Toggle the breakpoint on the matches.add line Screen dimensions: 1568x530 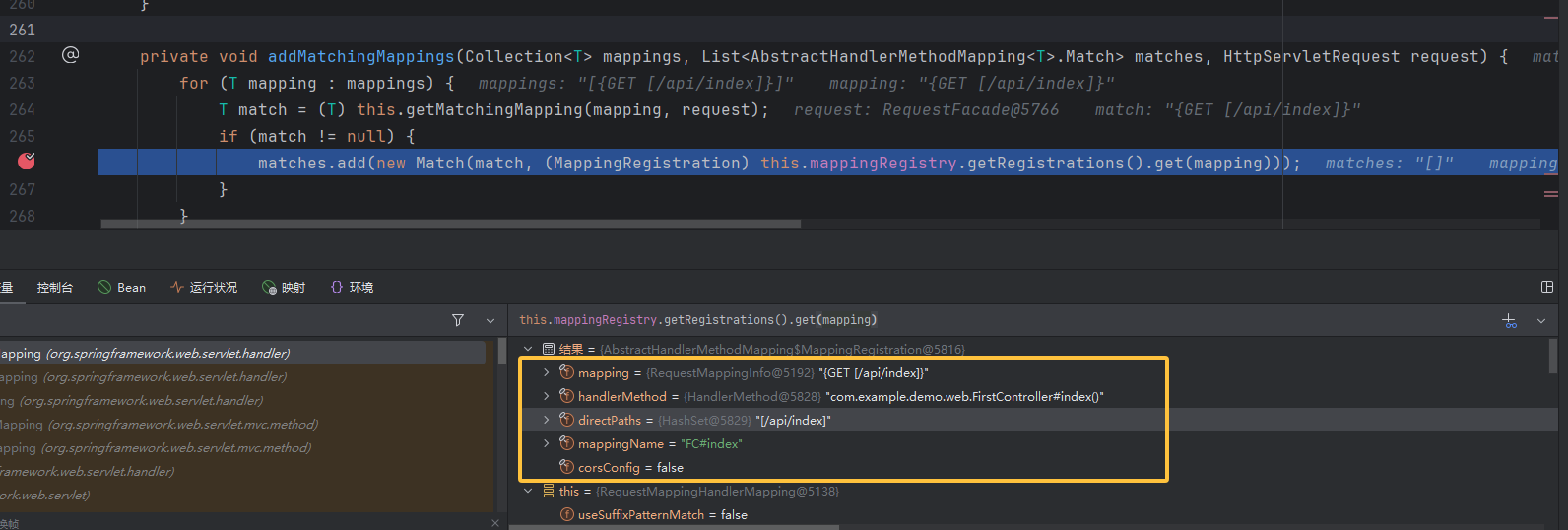(x=27, y=162)
